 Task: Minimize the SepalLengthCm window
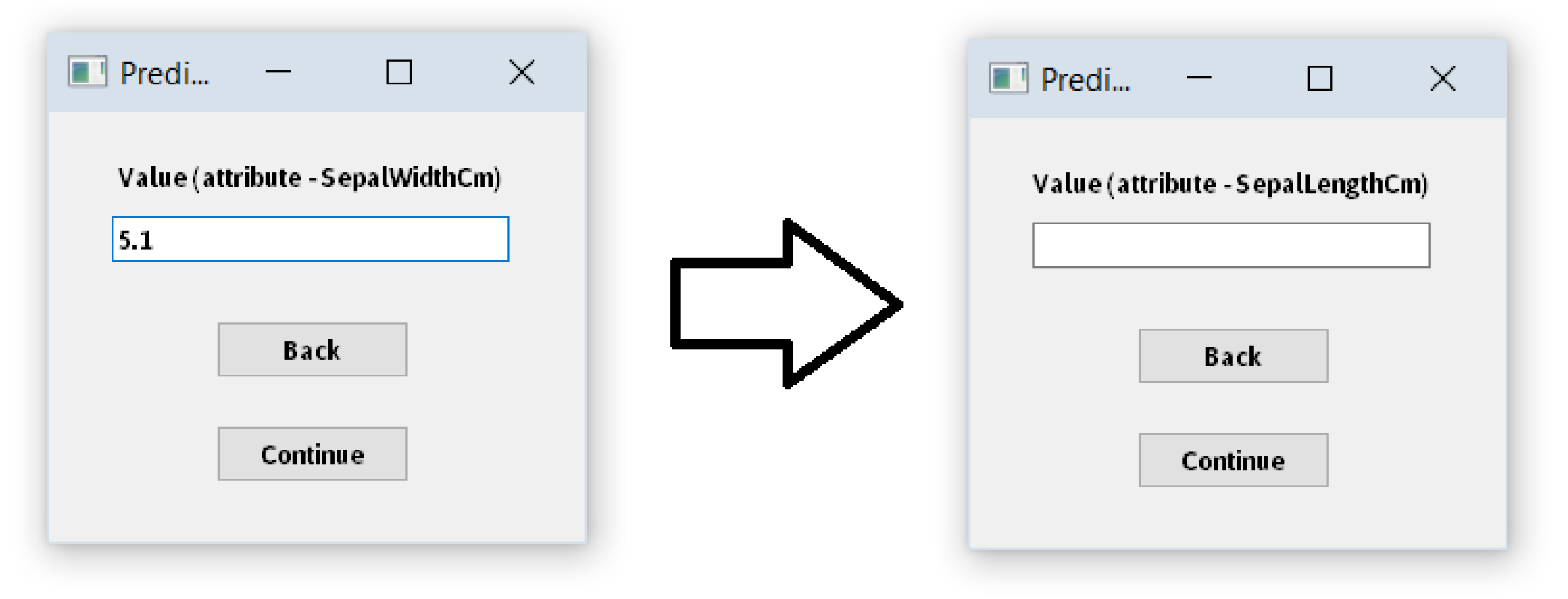pyautogui.click(x=1199, y=78)
